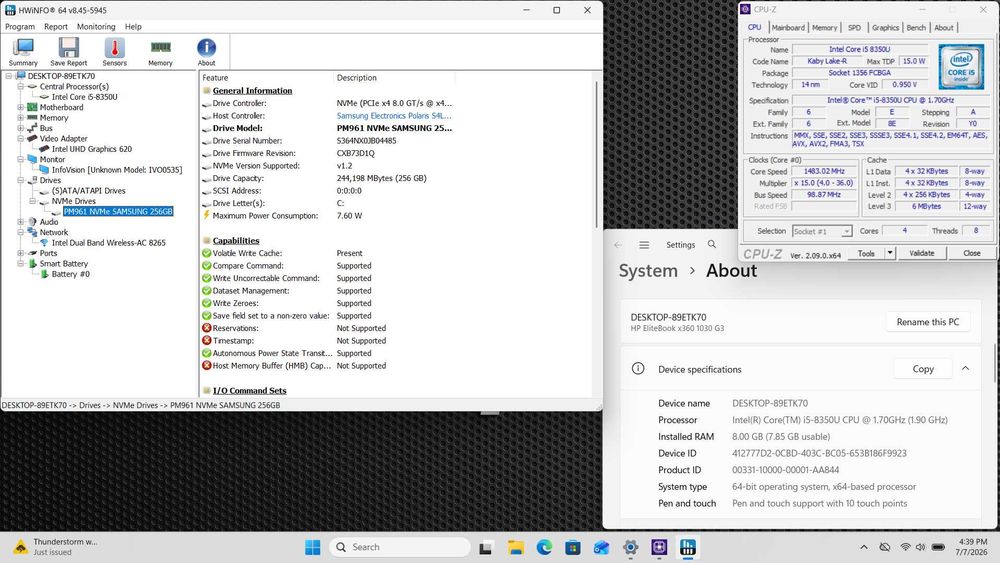Open the Report menu
This screenshot has width=1000, height=563.
point(55,27)
